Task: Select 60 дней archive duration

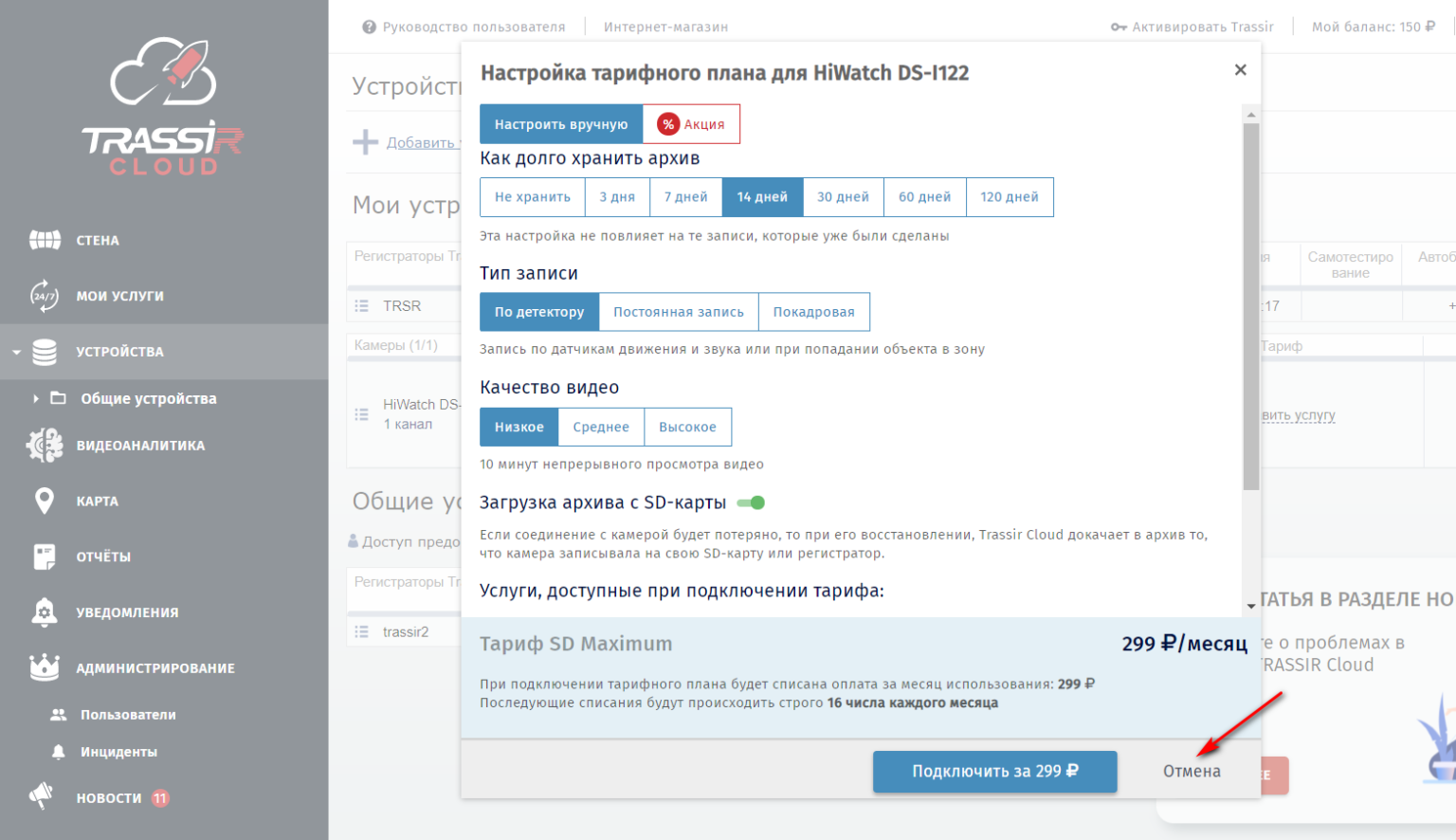Action: 924,197
